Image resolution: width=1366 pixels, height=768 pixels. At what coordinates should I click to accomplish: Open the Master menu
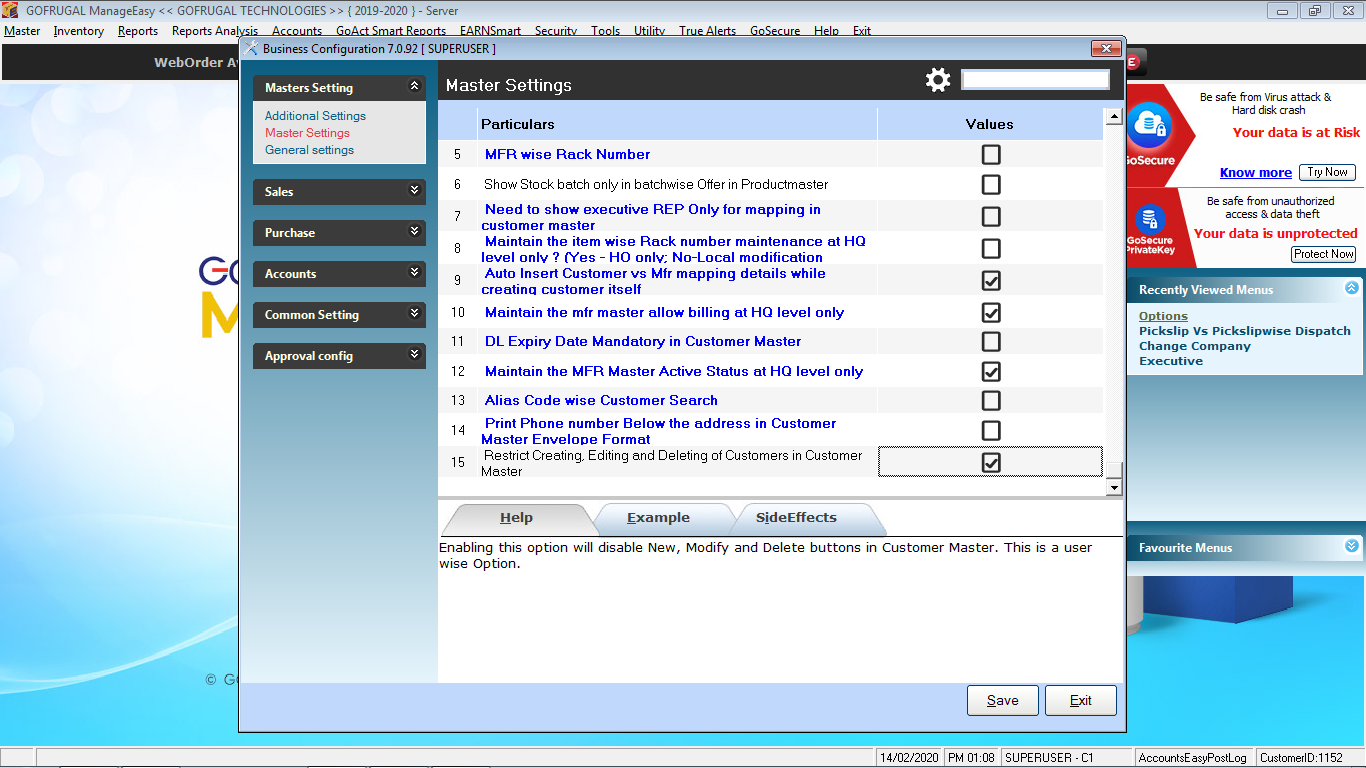click(x=22, y=31)
